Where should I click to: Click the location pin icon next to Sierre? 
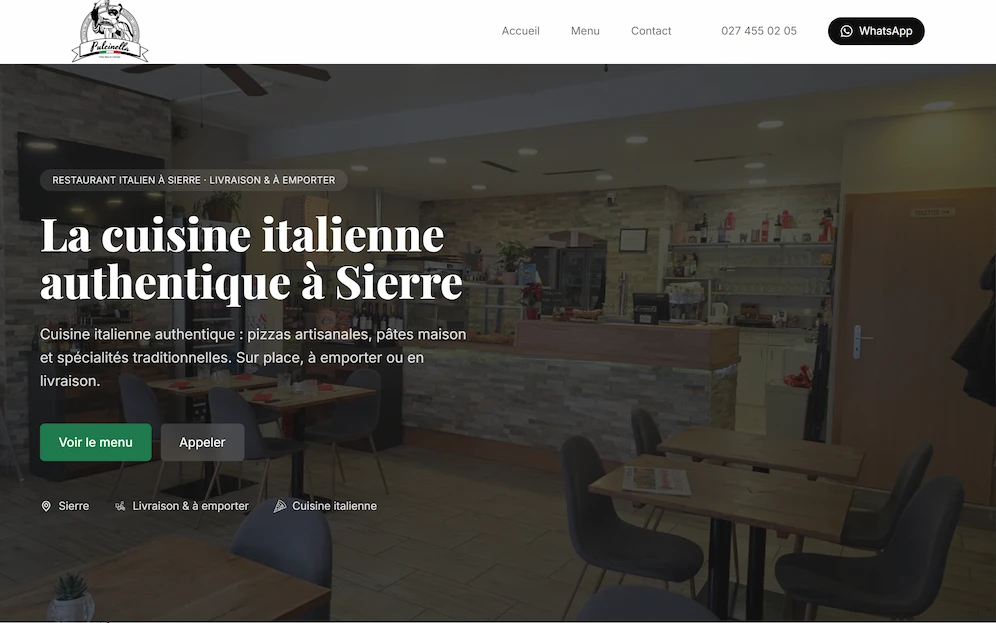tap(46, 506)
